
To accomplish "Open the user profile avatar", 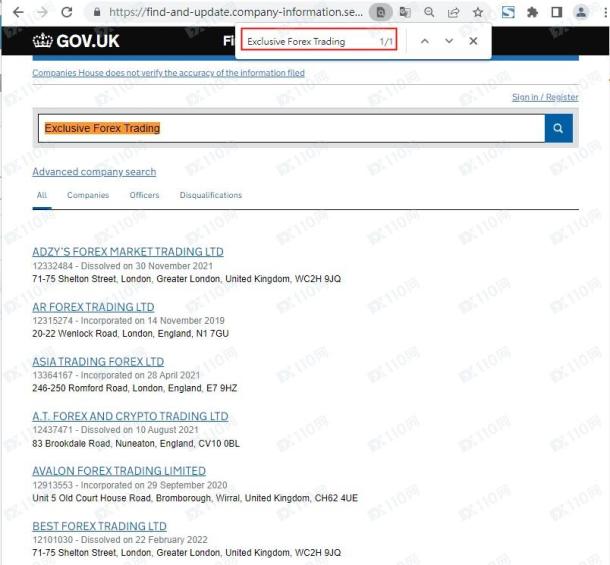I will point(581,12).
